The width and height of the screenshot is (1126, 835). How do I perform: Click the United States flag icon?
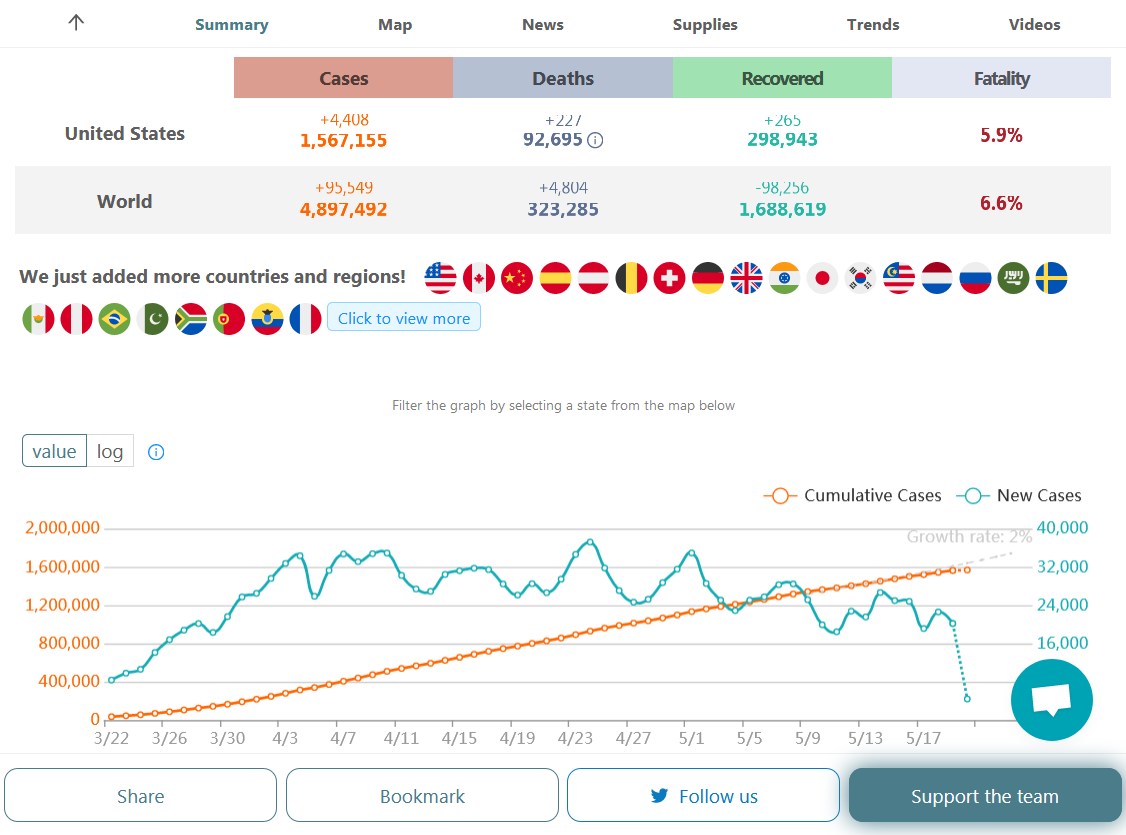(441, 278)
